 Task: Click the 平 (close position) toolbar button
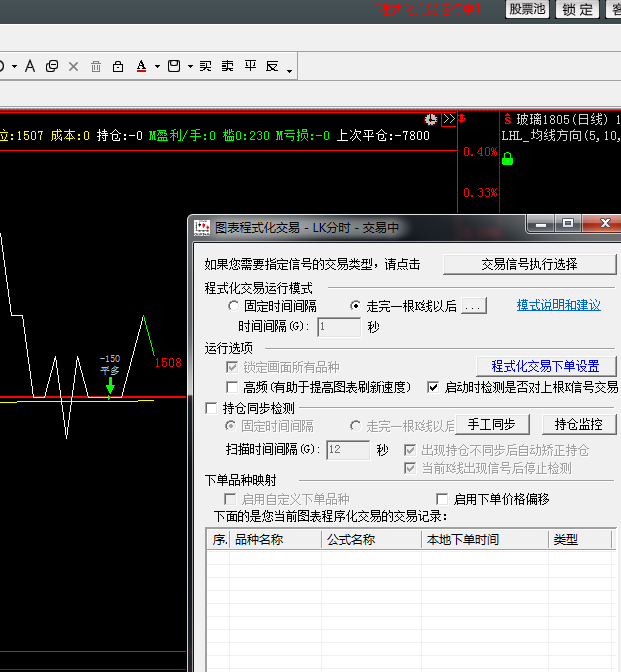point(249,66)
